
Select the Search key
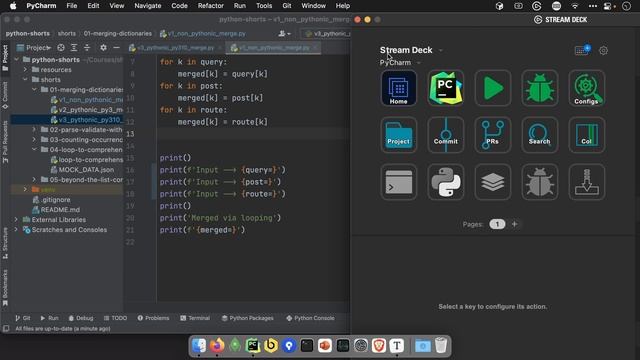click(x=540, y=135)
